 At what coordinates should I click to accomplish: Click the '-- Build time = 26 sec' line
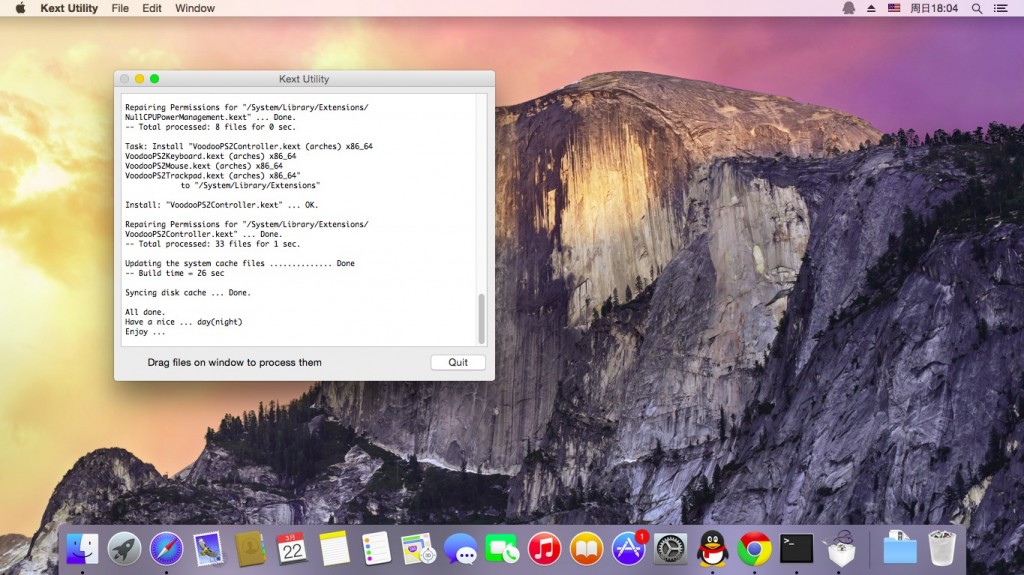(x=174, y=273)
